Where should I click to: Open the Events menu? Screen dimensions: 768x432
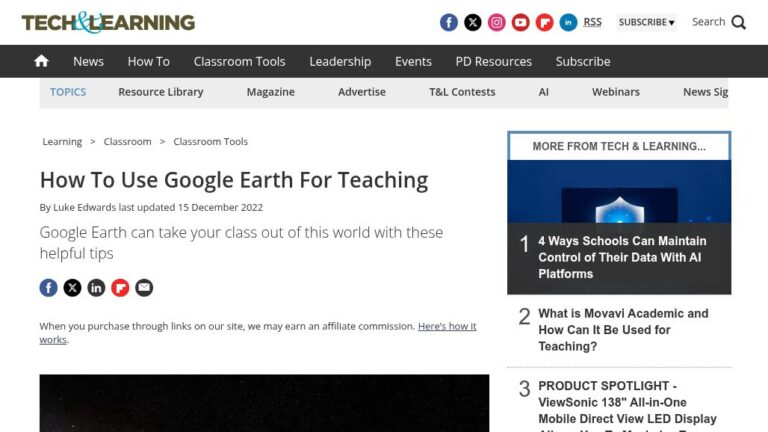point(413,61)
